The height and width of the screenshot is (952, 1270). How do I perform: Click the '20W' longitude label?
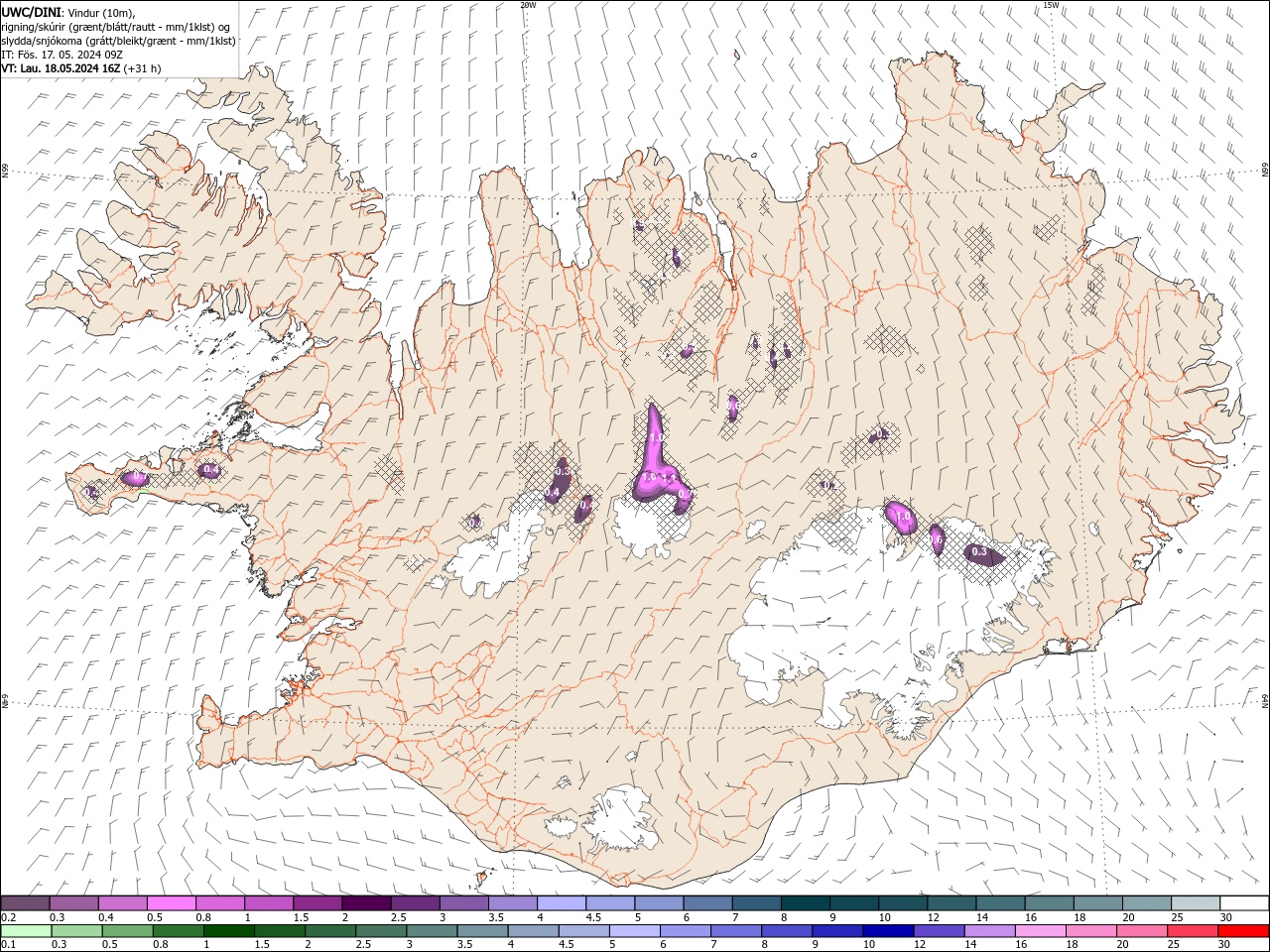pyautogui.click(x=528, y=5)
